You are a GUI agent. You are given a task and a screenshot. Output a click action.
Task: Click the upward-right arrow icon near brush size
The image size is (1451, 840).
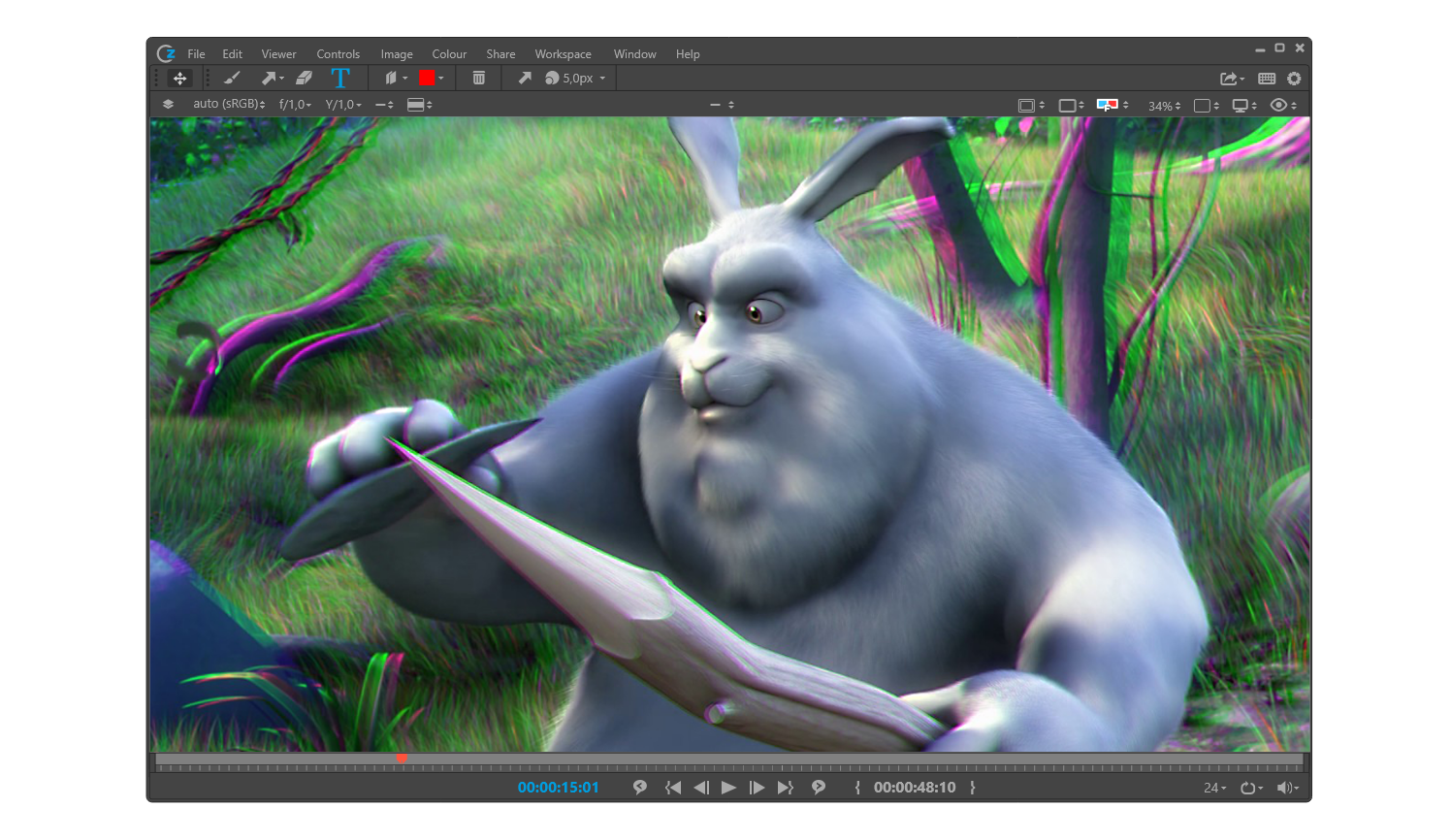(525, 79)
